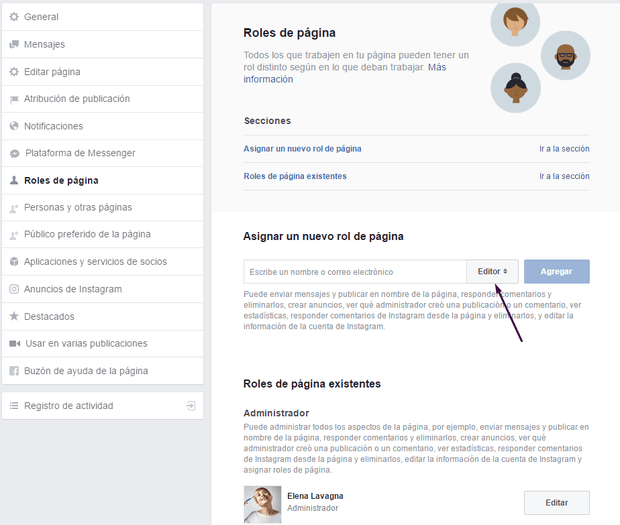Open the Mensajes settings section
620x525 pixels.
pyautogui.click(x=102, y=44)
